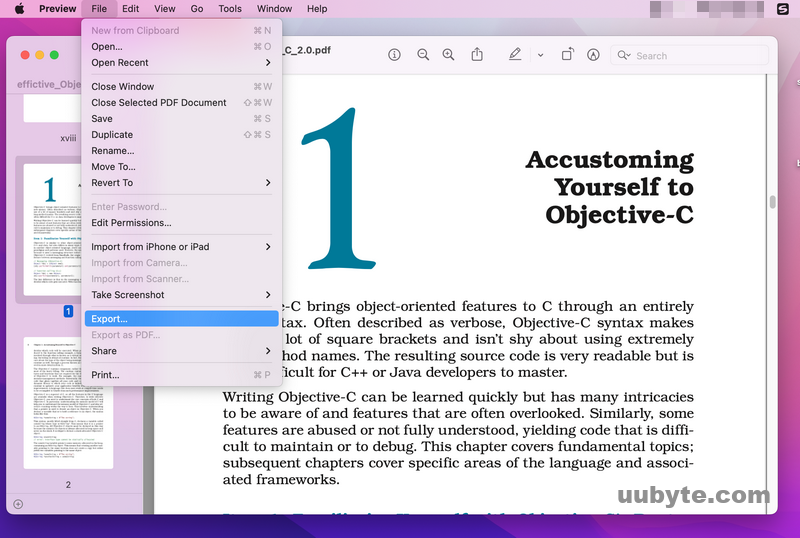Open the Apple menu
The height and width of the screenshot is (538, 800).
(19, 9)
